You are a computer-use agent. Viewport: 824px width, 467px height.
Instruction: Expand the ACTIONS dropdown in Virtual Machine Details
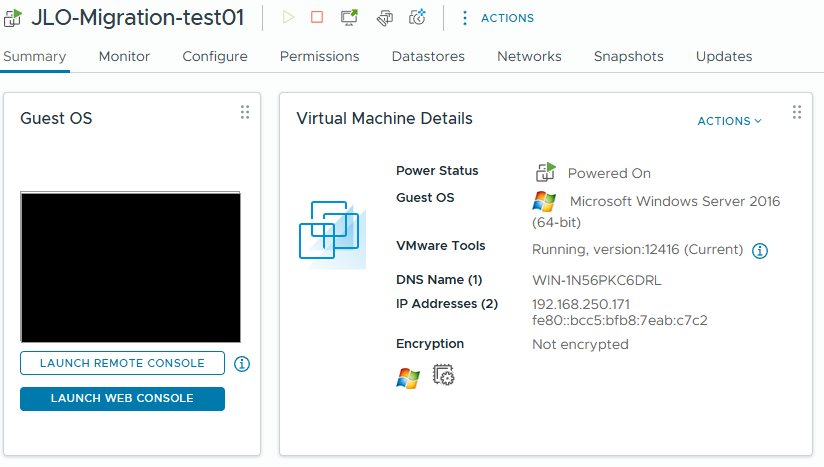(x=729, y=121)
